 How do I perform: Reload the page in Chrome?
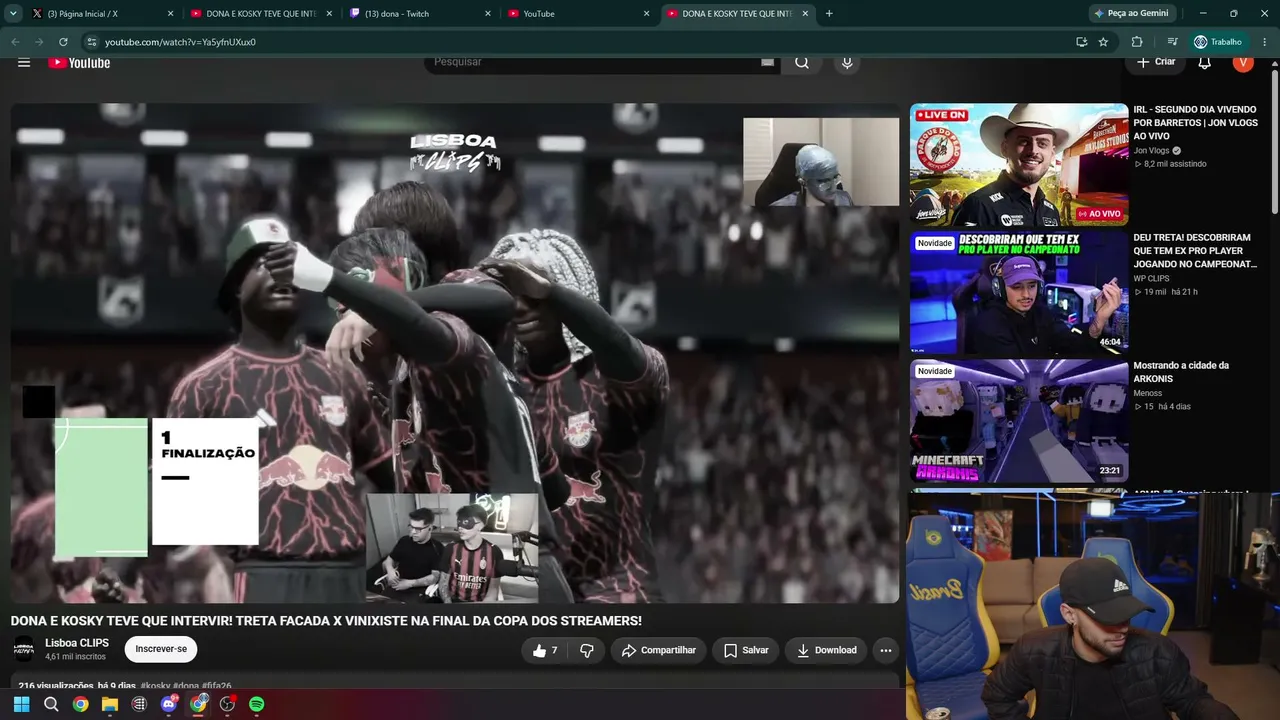(x=63, y=42)
